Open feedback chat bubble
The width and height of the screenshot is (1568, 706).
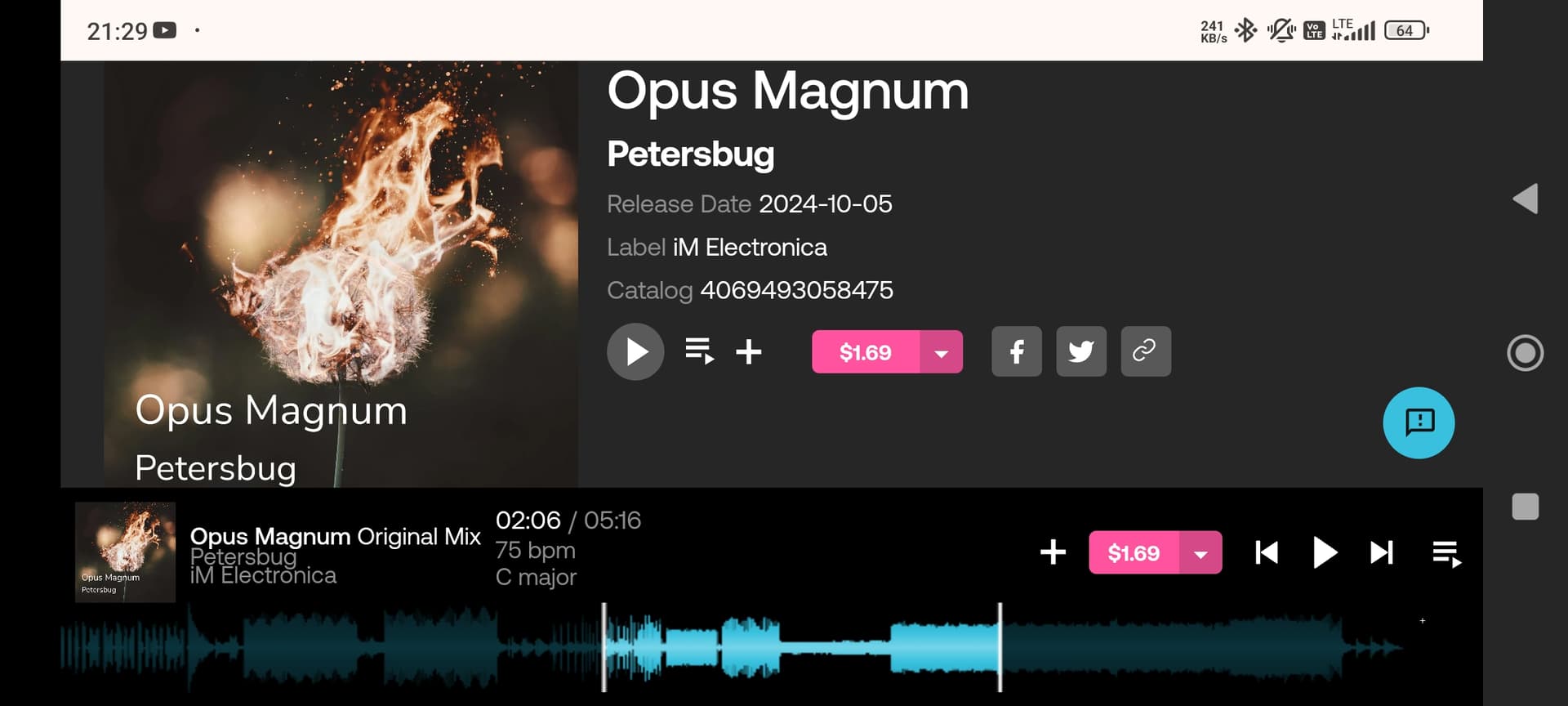(x=1419, y=422)
